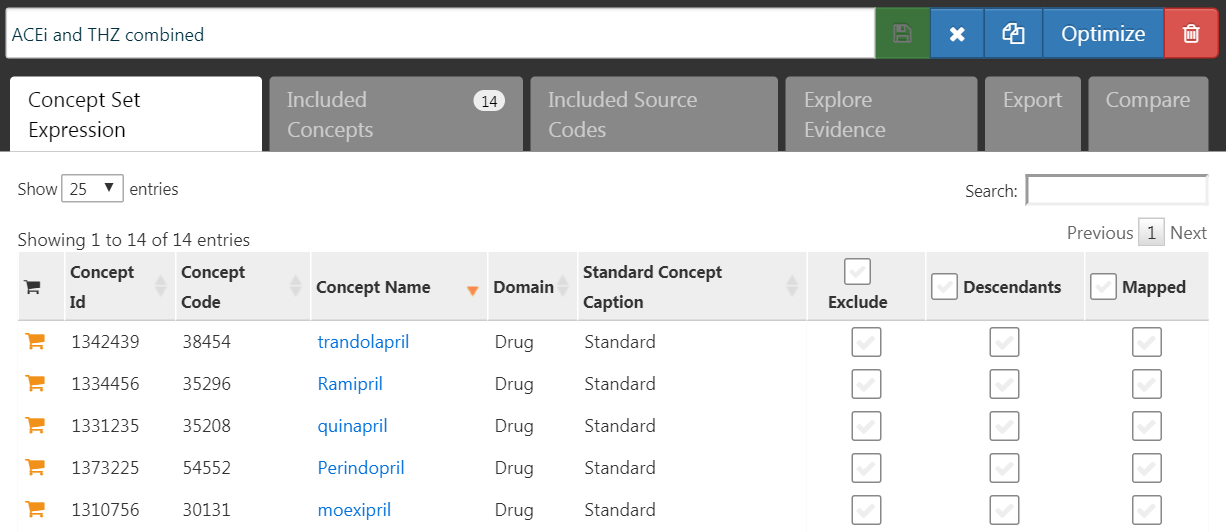Click the table Search input field
1226x532 pixels.
1117,190
